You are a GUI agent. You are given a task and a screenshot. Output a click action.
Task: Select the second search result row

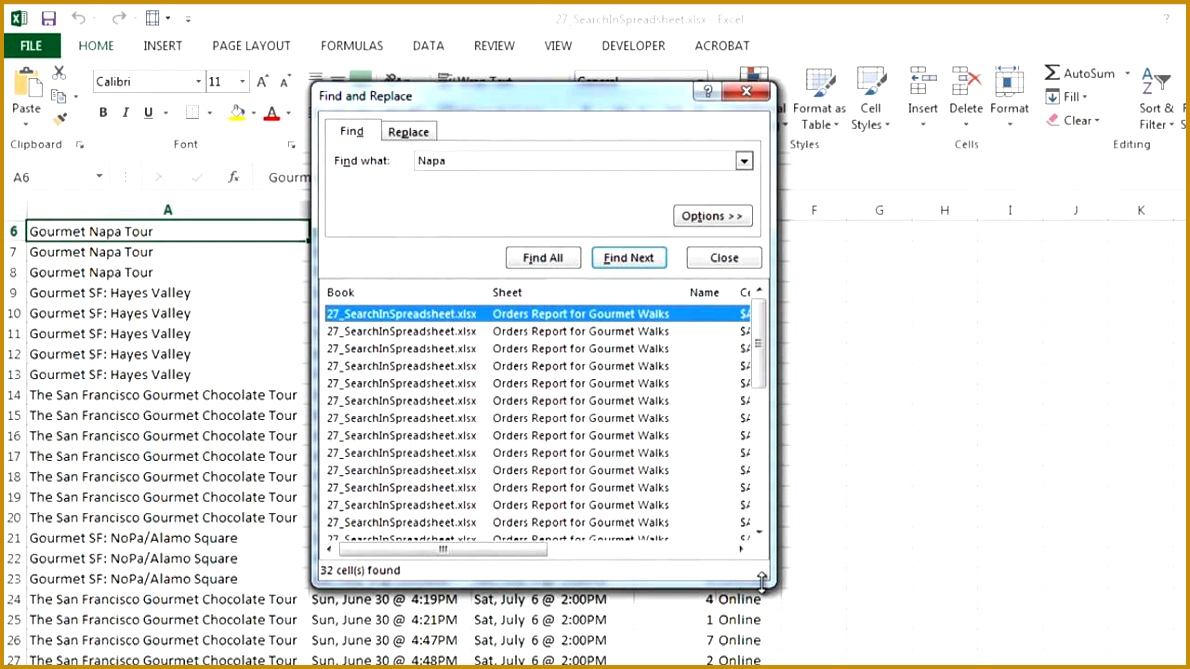point(537,331)
